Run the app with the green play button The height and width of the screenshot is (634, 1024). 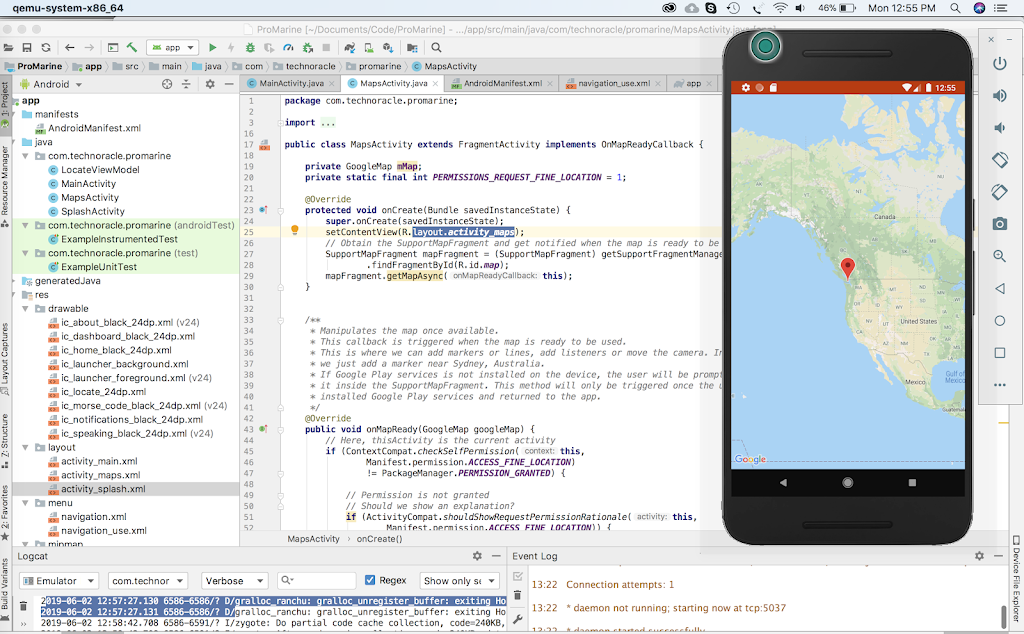pos(212,47)
